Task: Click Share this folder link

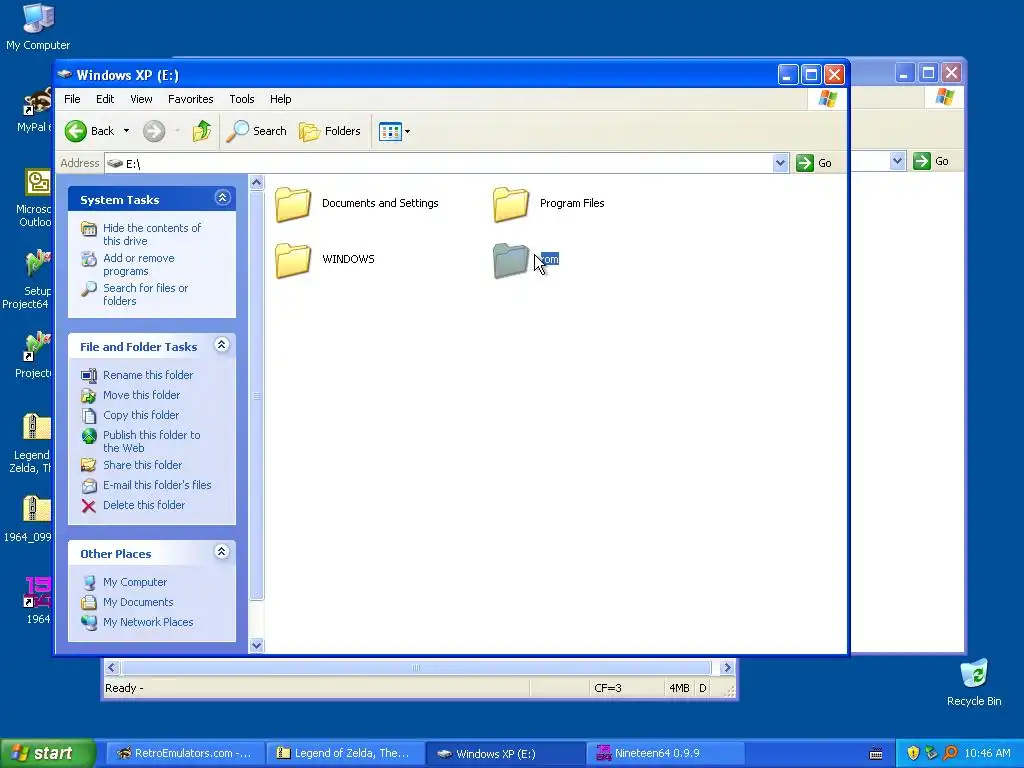Action: [142, 465]
